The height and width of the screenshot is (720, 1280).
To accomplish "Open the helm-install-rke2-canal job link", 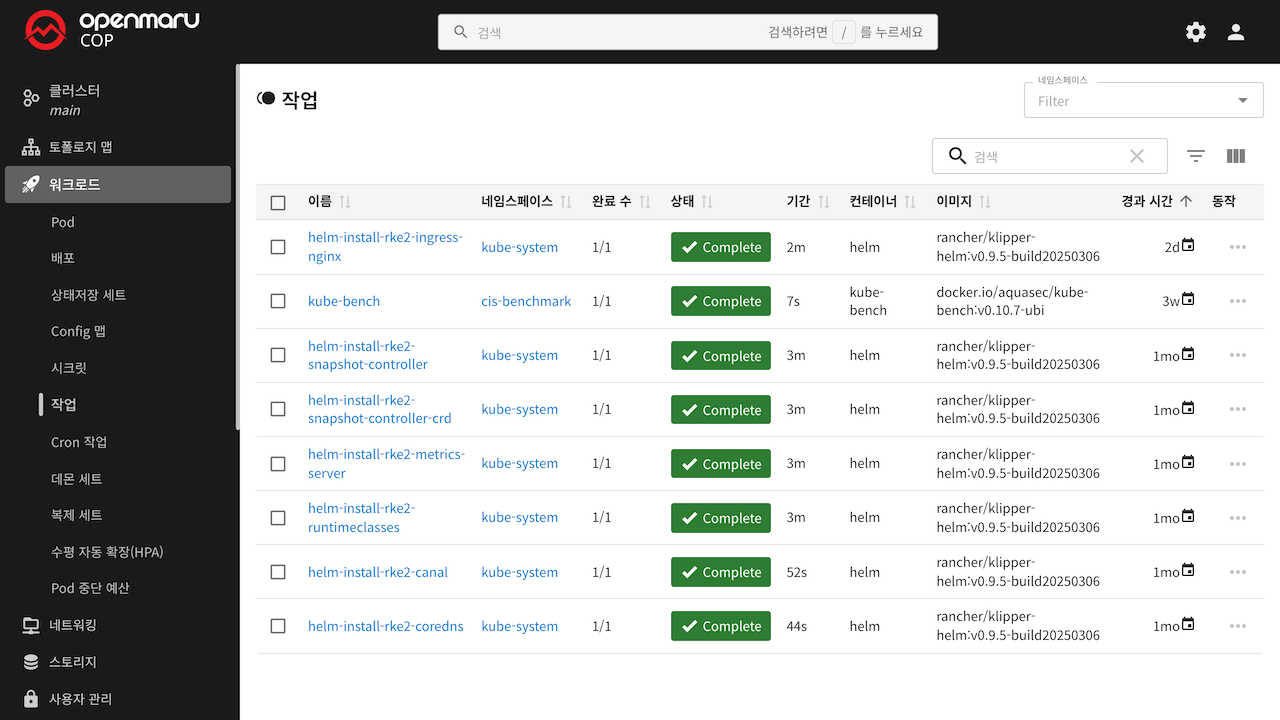I will (377, 572).
